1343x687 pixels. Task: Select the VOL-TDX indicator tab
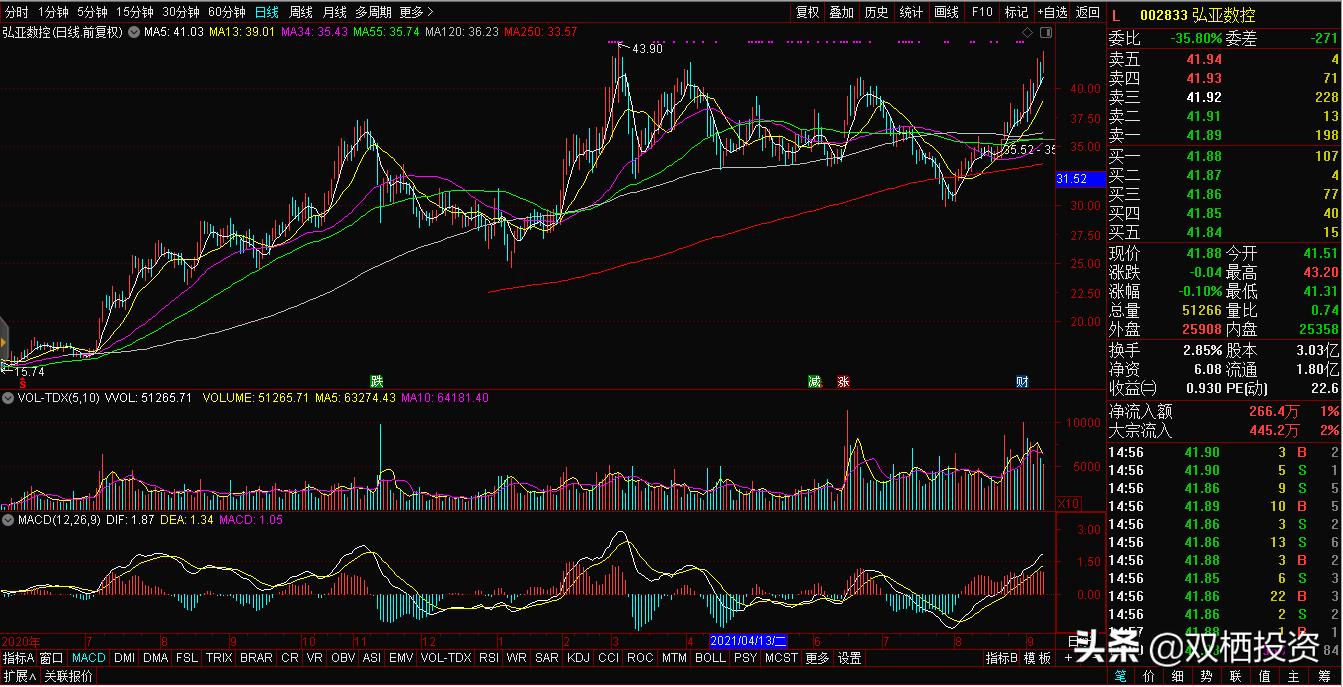coord(446,658)
